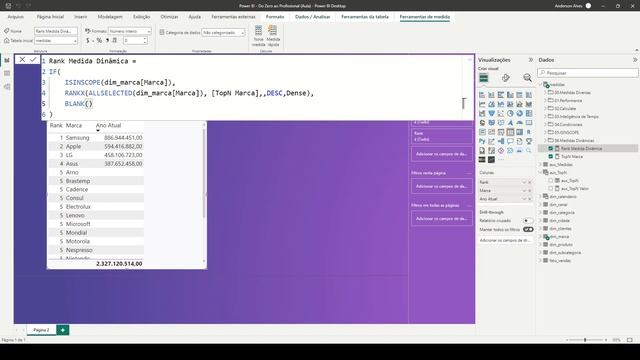Select the Build visual fields icon
The image size is (640, 360).
pos(484,78)
